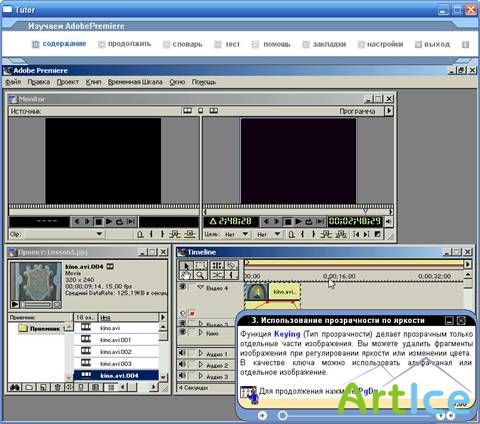Viewport: 480px width, 424px height.
Task: Click the закладки link in Tutor bar
Action: (329, 44)
